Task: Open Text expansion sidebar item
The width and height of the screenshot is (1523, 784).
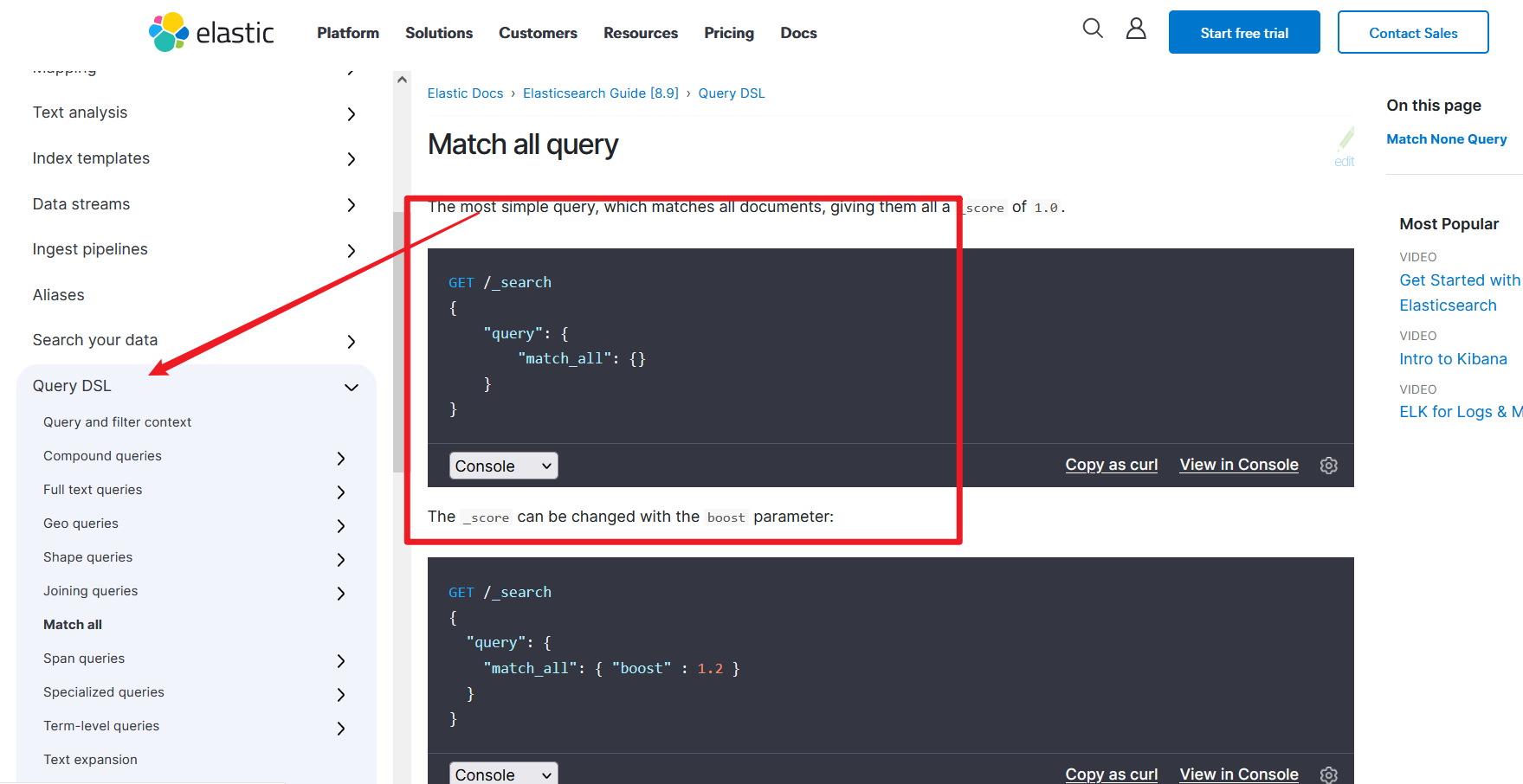Action: (x=90, y=760)
